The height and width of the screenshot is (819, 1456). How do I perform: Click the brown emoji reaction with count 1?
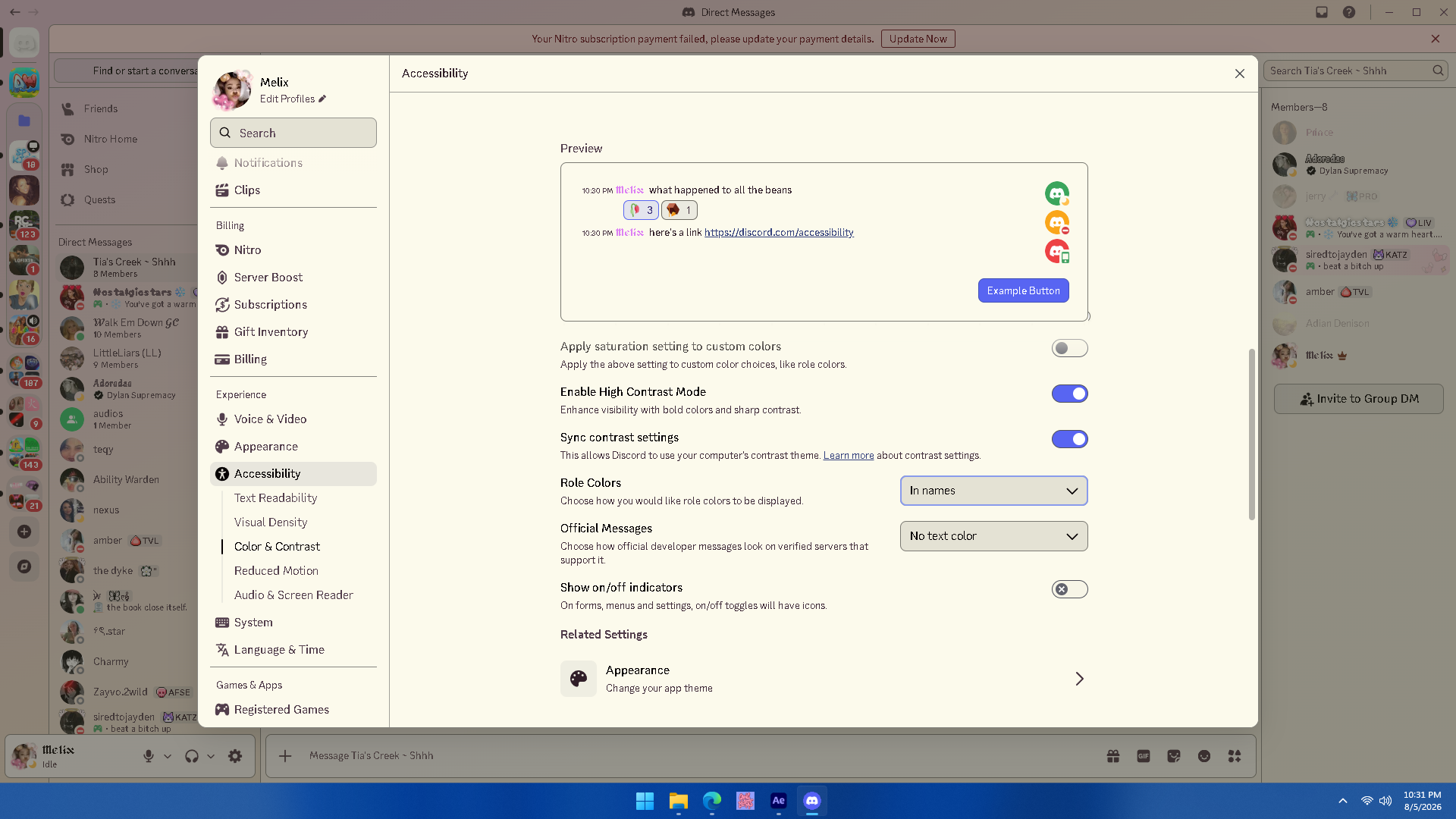pyautogui.click(x=679, y=210)
